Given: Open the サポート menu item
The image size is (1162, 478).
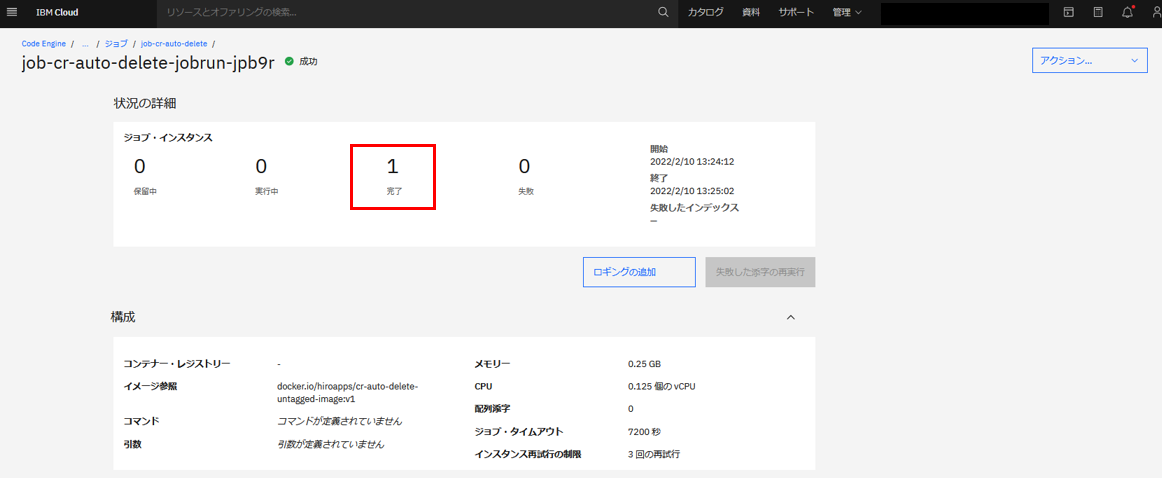Looking at the screenshot, I should [796, 13].
